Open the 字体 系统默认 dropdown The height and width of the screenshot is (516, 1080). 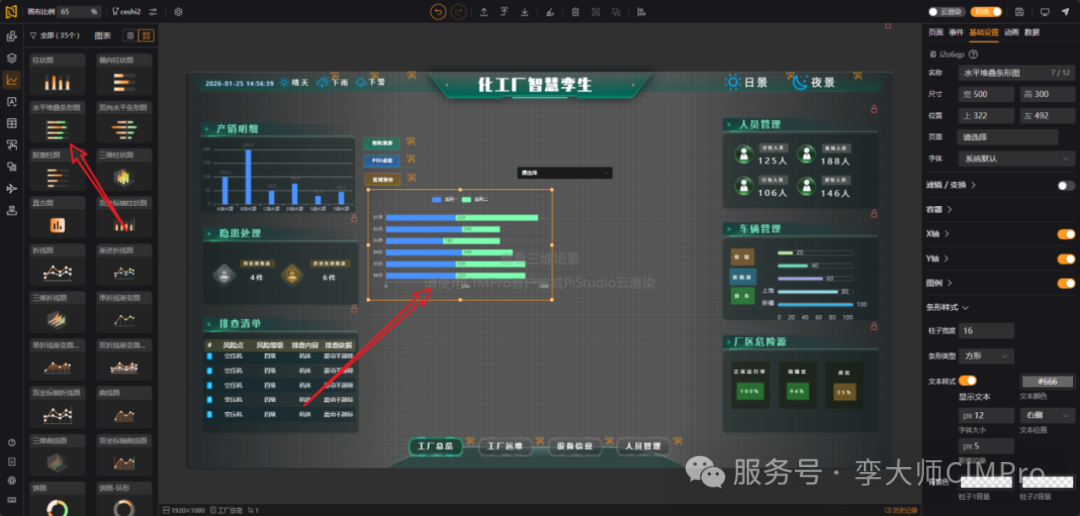tap(1016, 158)
